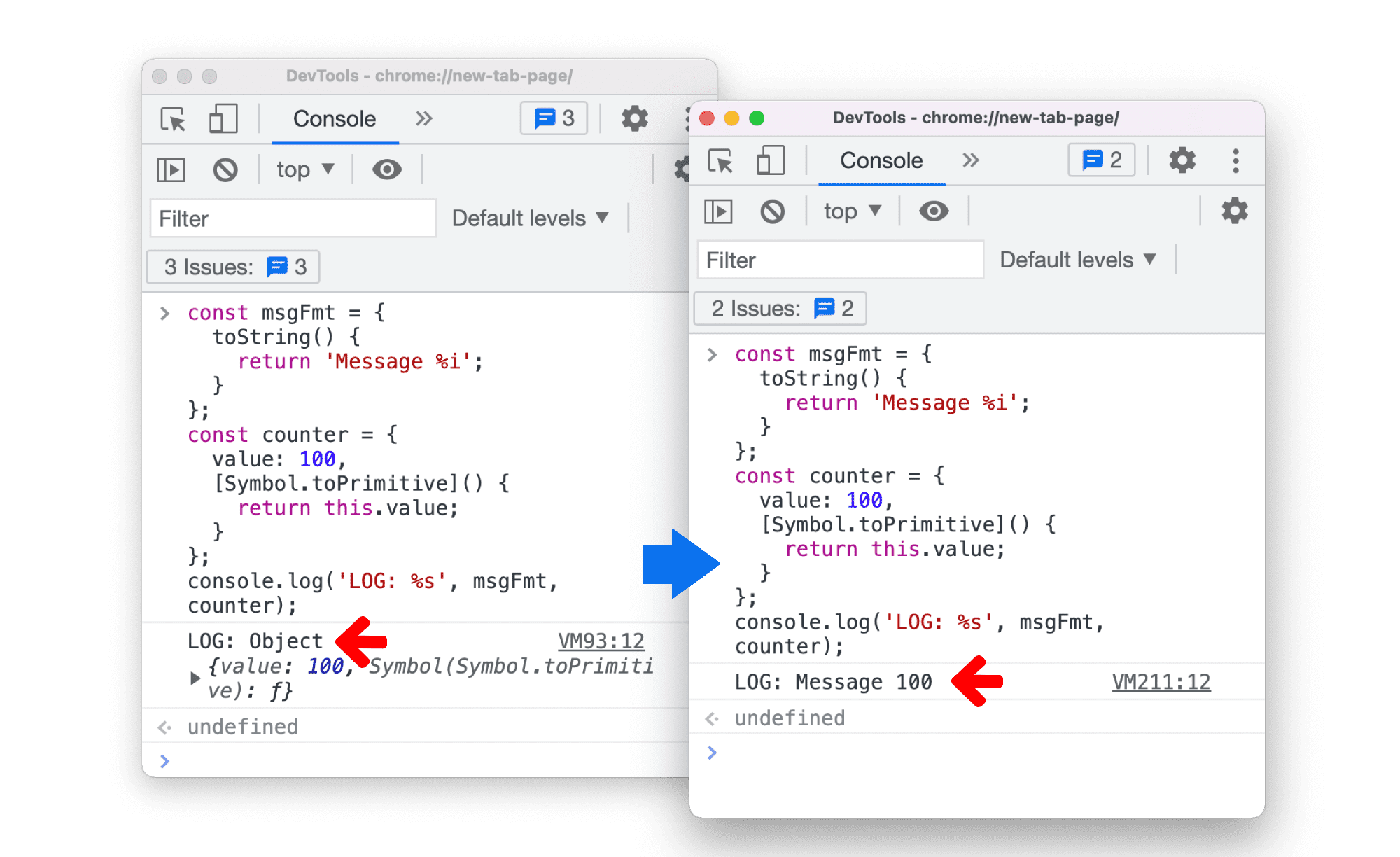The image size is (1400, 857).
Task: Open the Console tab in right DevTools
Action: tap(862, 161)
